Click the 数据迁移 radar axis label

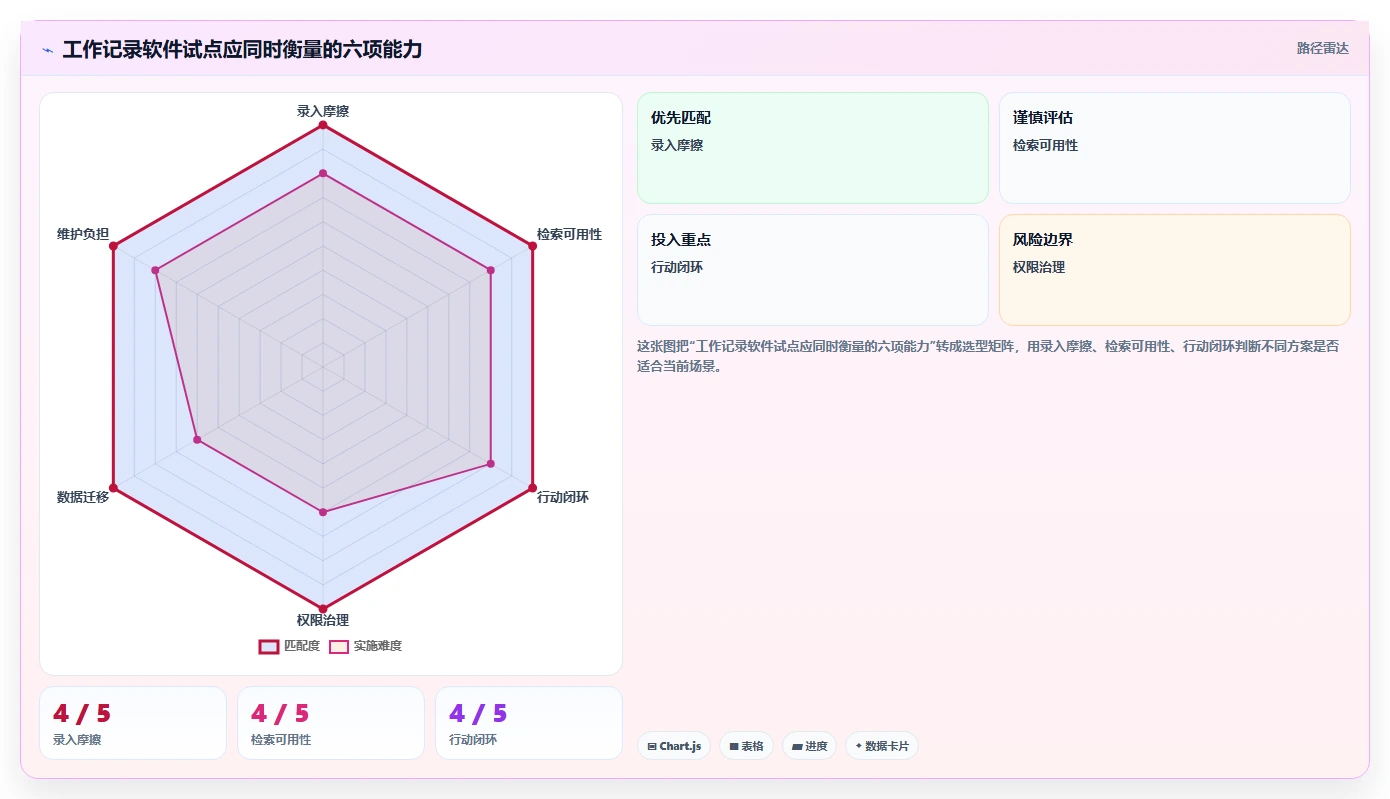83,497
